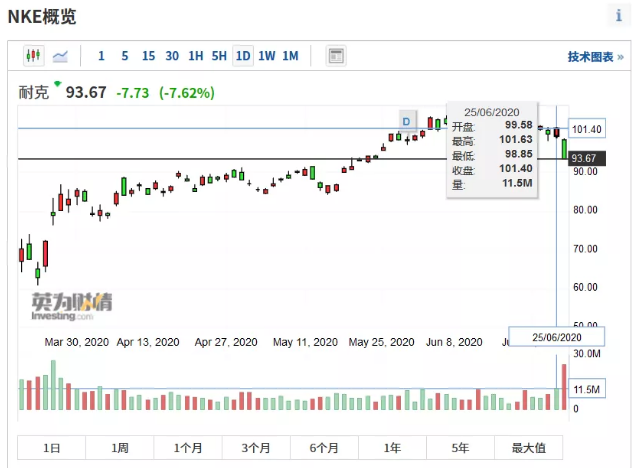This screenshot has width=632, height=468.
Task: Click the current price 93.67 text
Action: (x=86, y=92)
